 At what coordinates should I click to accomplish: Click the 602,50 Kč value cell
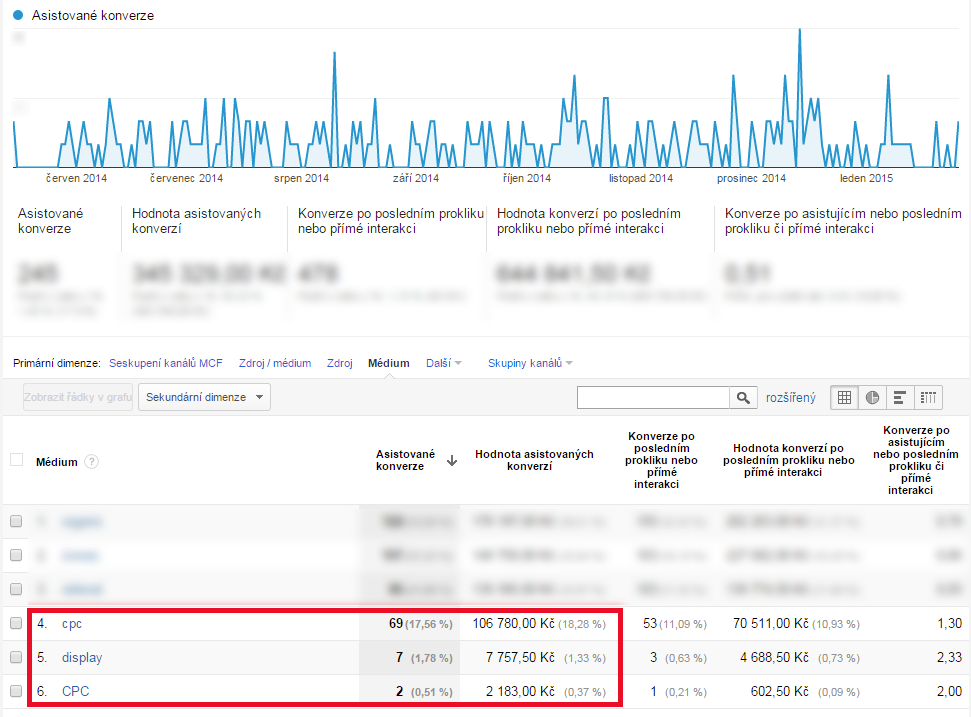[x=780, y=691]
